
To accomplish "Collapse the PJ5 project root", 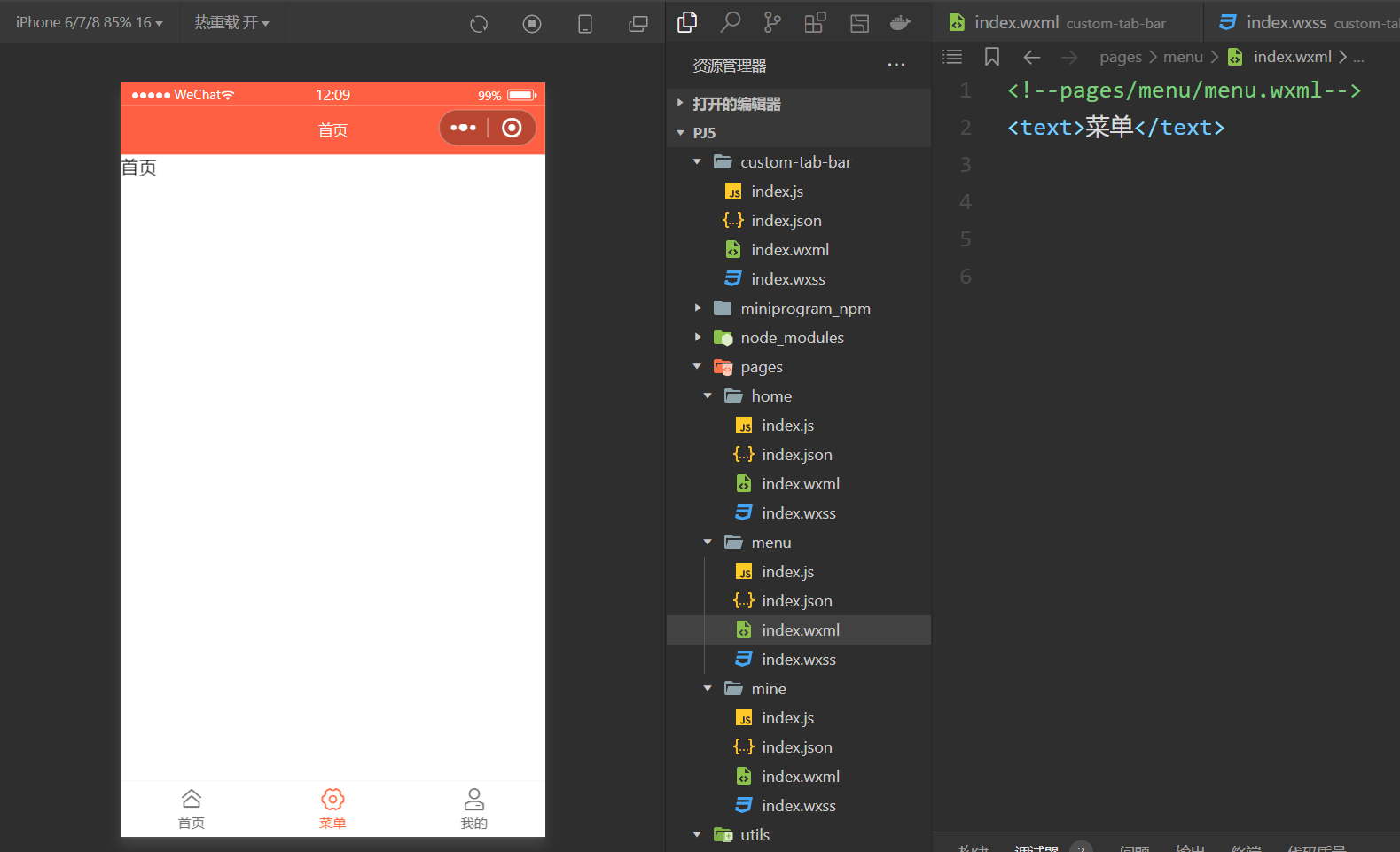I will tap(798, 133).
